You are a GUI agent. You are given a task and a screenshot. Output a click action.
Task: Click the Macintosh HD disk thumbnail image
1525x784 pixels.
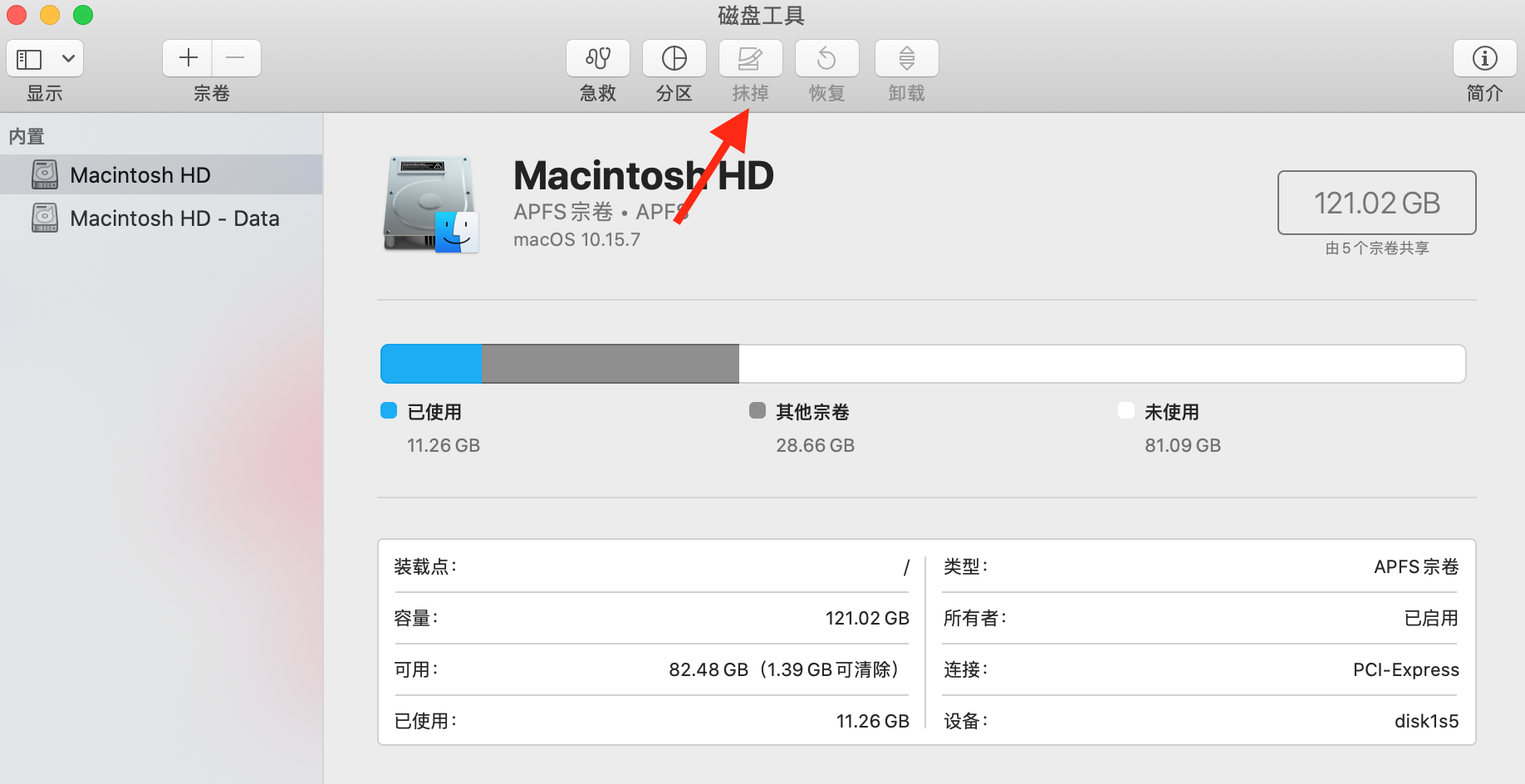point(429,203)
